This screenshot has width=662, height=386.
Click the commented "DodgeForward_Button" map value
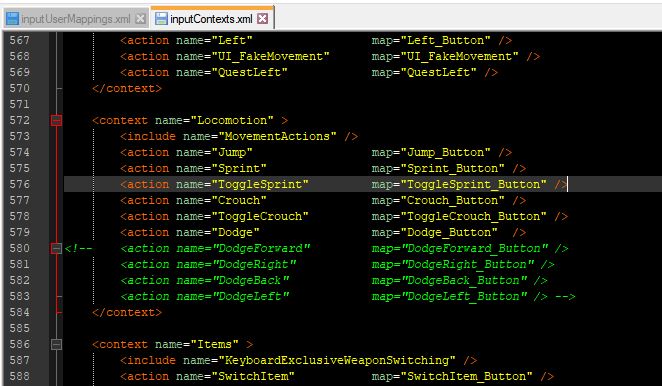click(475, 248)
